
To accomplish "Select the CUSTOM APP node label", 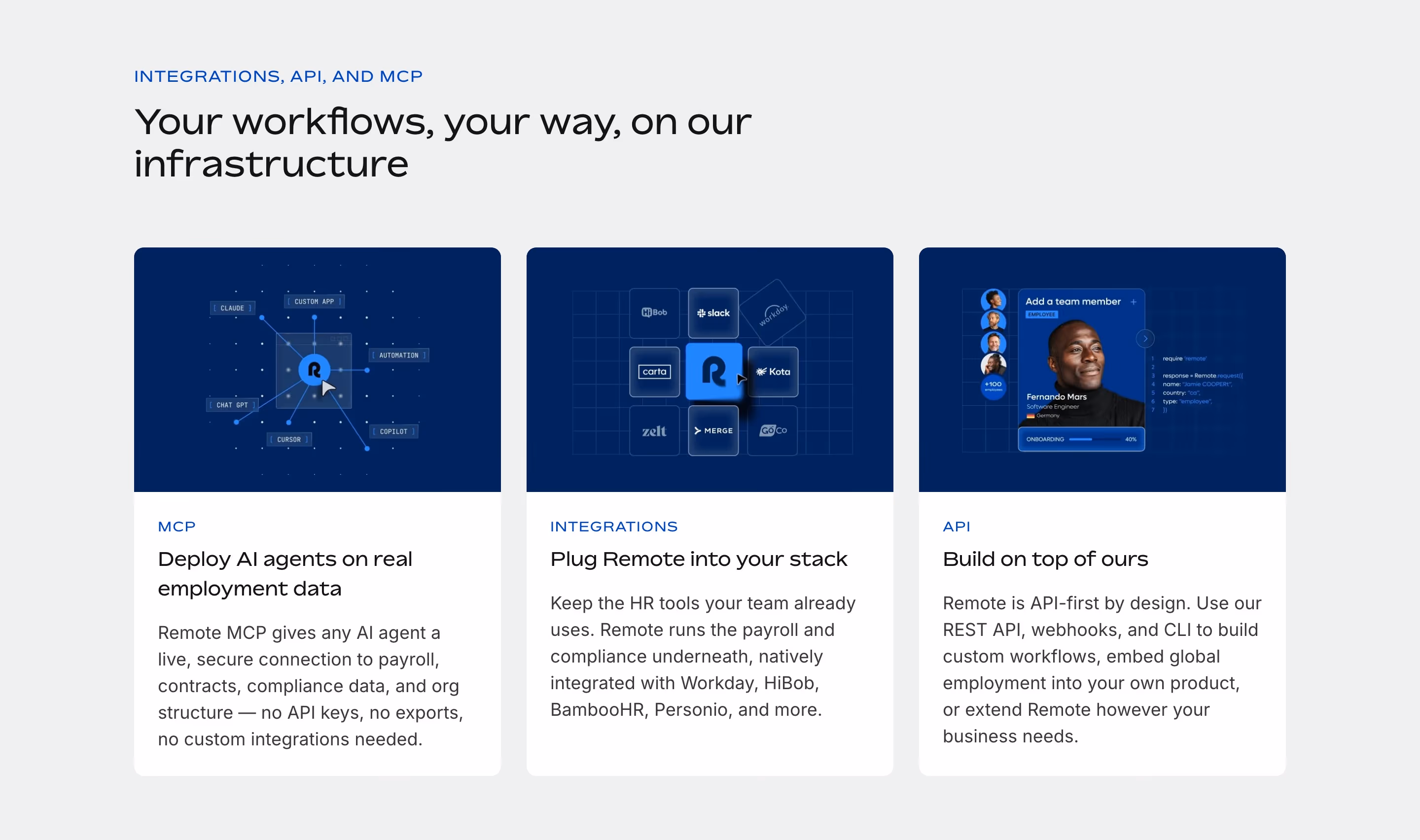I will (x=314, y=302).
